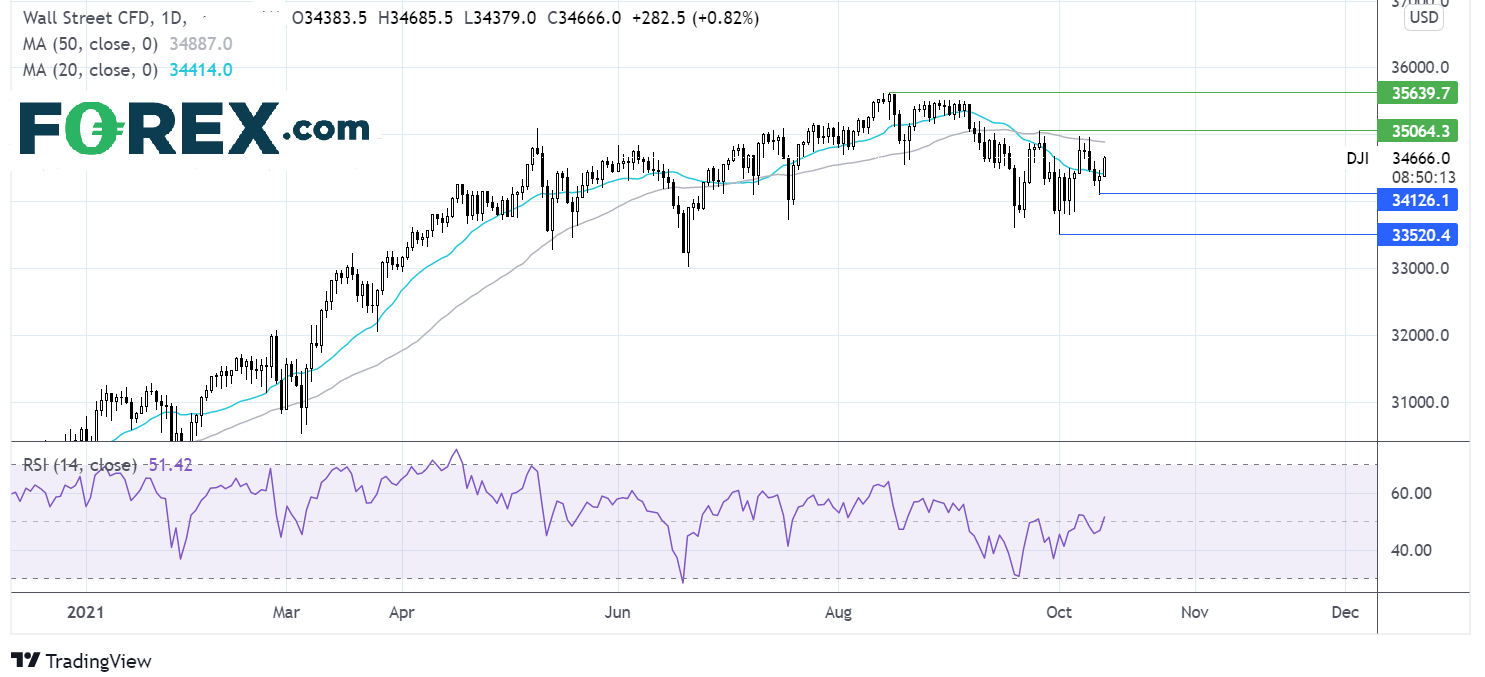Click the Apr time axis label
Image resolution: width=1485 pixels, height=677 pixels.
(401, 612)
